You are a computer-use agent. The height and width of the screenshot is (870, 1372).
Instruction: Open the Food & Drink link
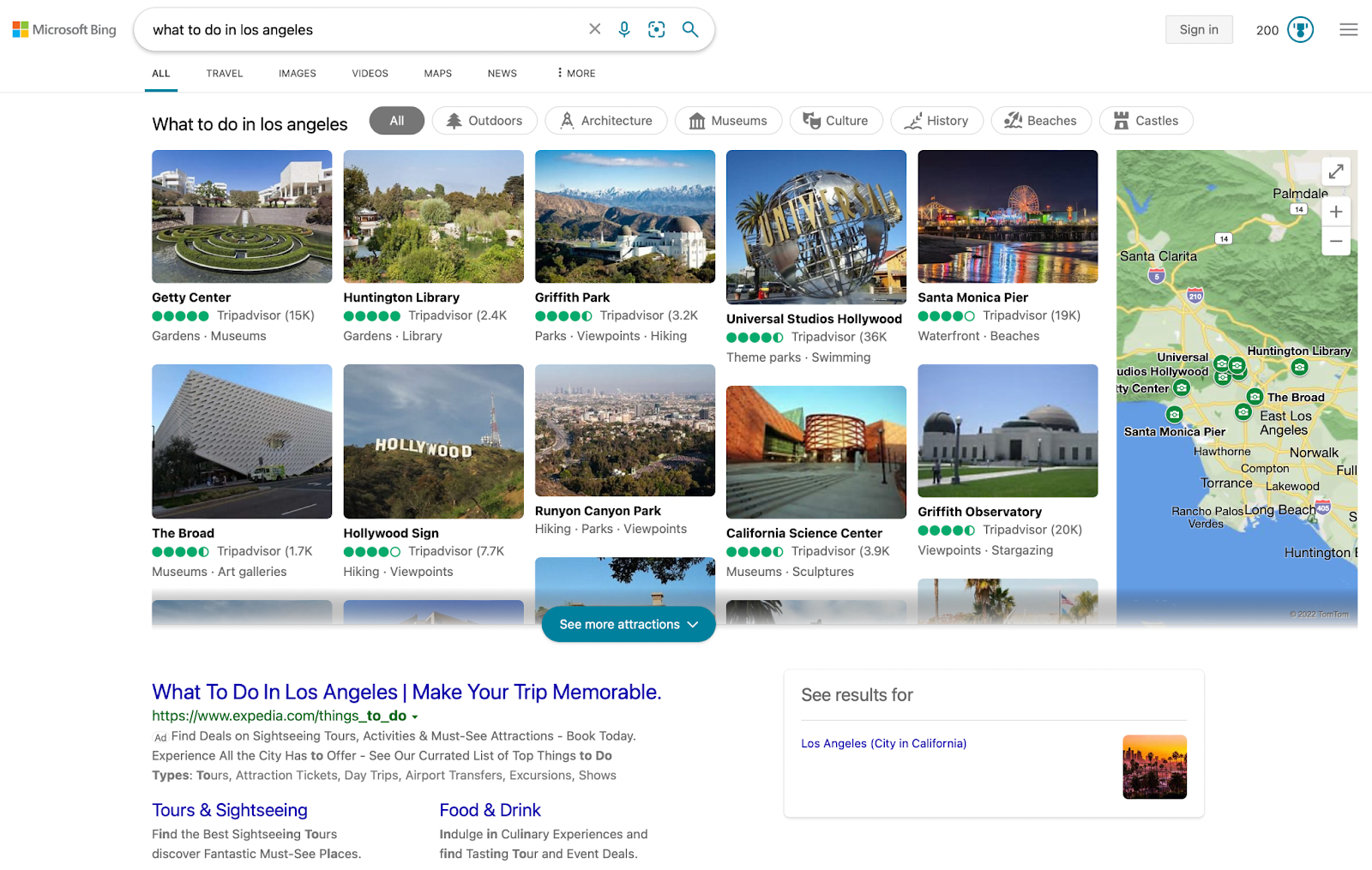[x=490, y=810]
